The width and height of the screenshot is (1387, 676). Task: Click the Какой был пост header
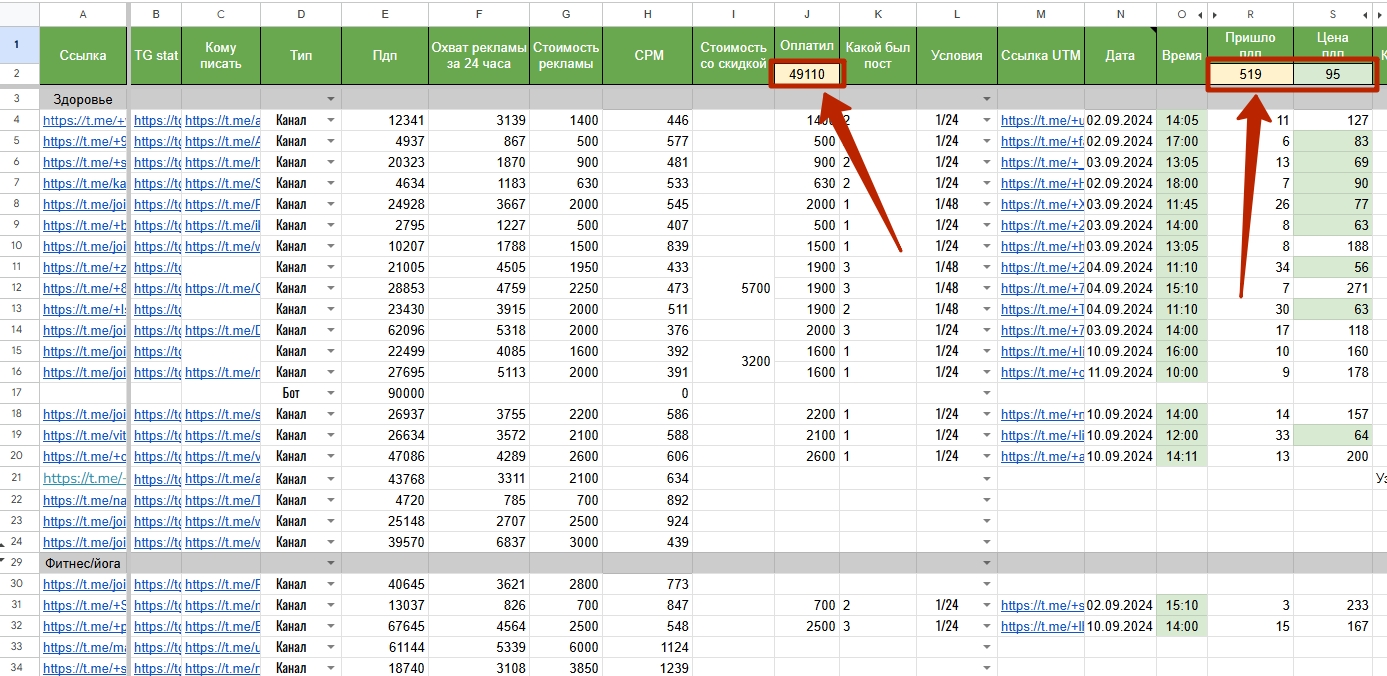click(877, 56)
